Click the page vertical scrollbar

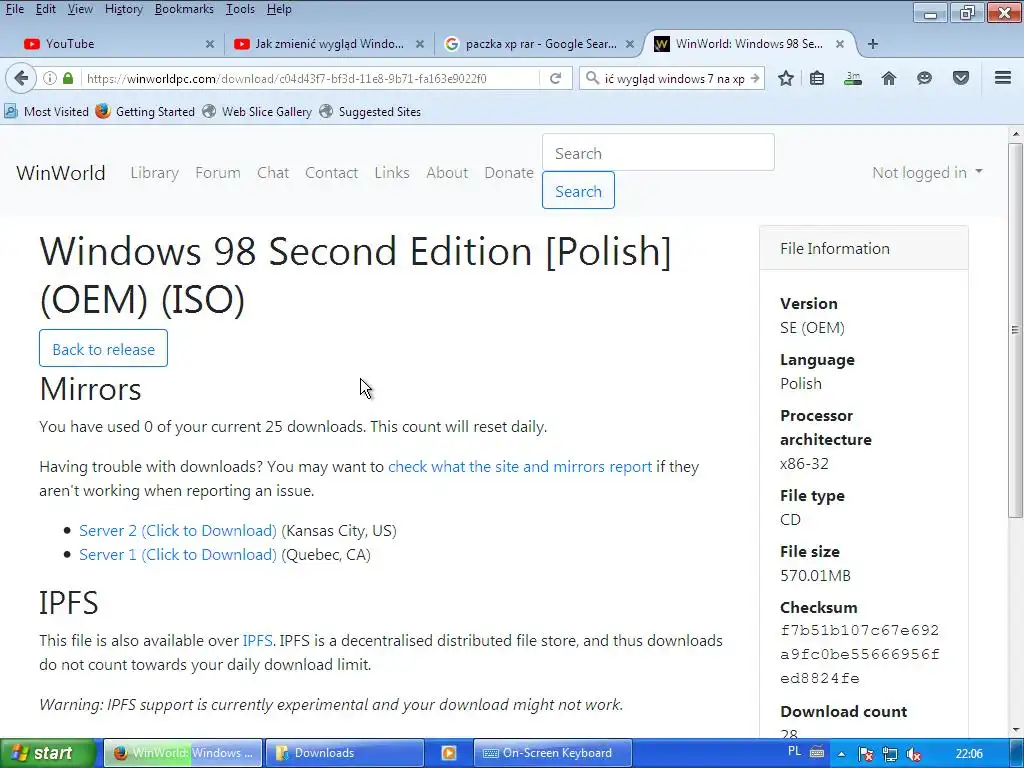(1016, 330)
